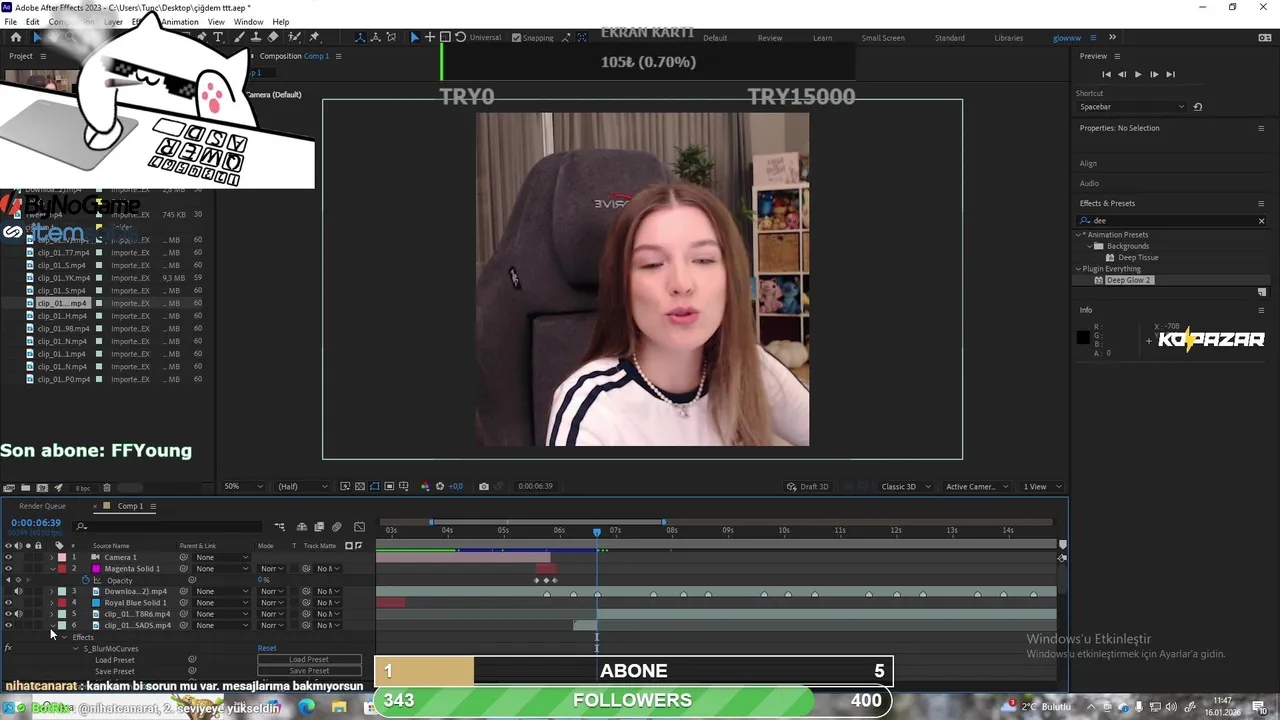
Task: Open the Help menu
Action: coord(281,22)
